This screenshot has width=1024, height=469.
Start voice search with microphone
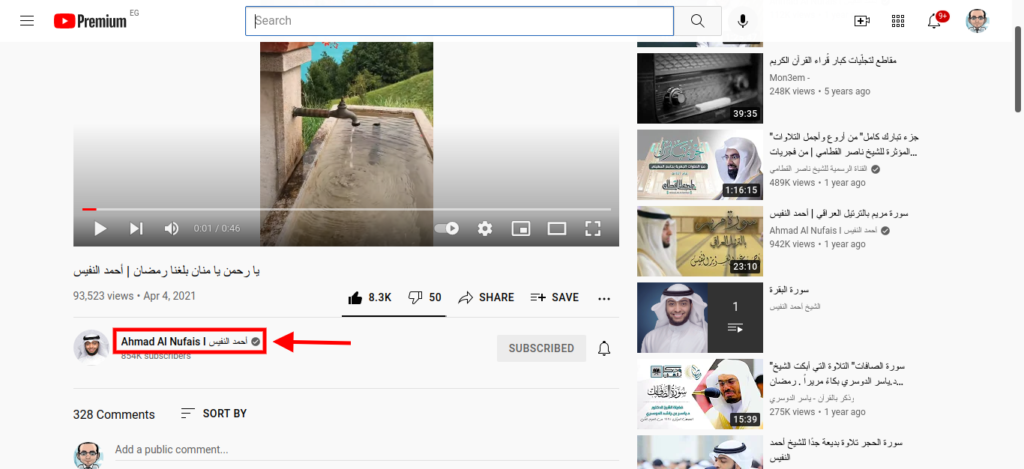[743, 21]
